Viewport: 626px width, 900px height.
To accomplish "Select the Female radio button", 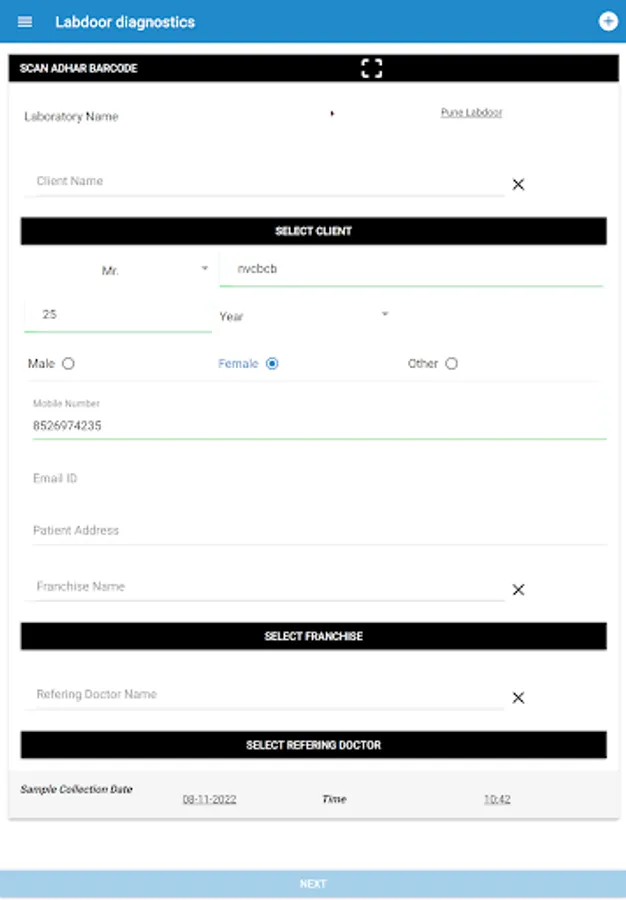I will tap(272, 364).
